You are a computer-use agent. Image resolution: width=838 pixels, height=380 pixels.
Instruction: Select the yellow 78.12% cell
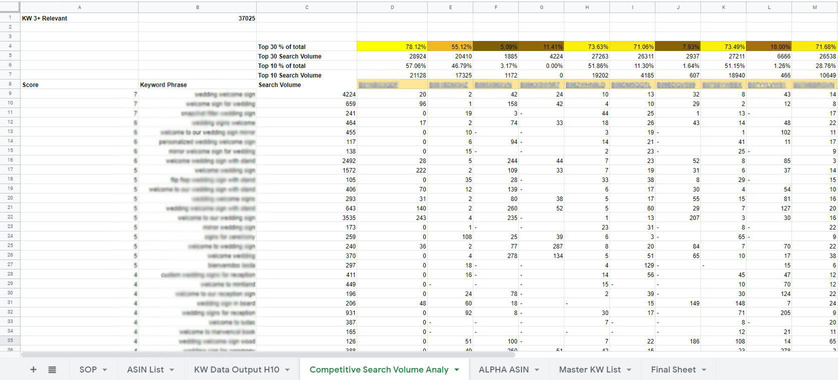coord(392,46)
